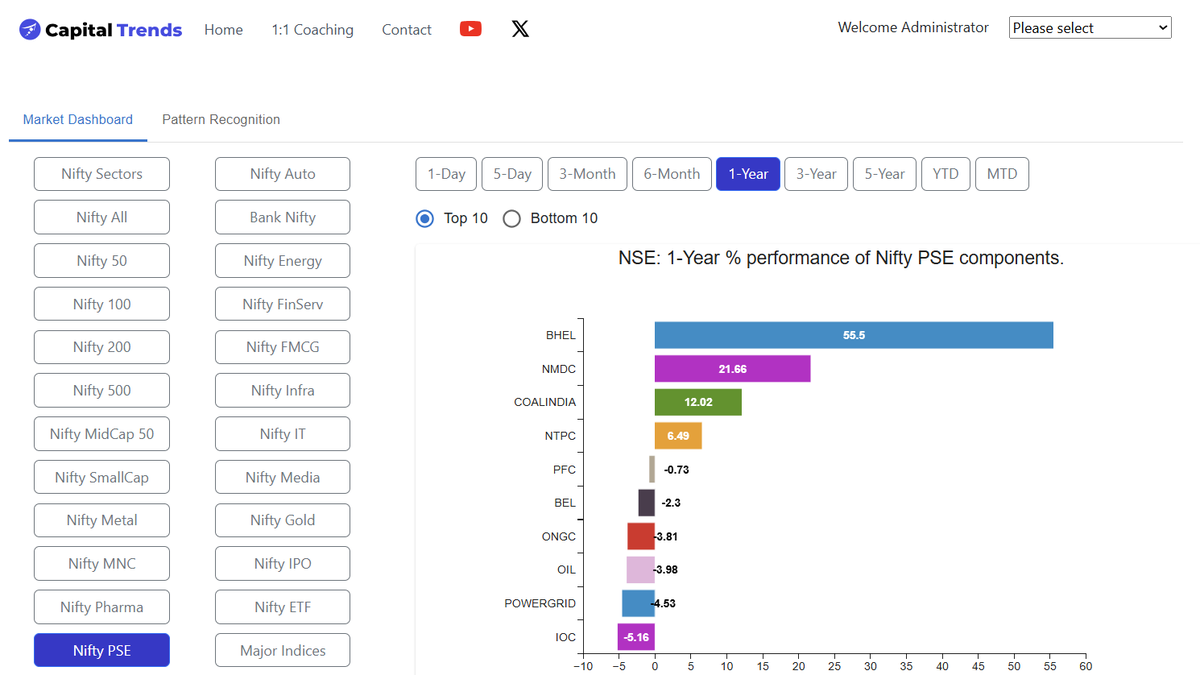Choose the 5-Day period button
Viewport: 1200px width, 675px height.
(x=512, y=174)
